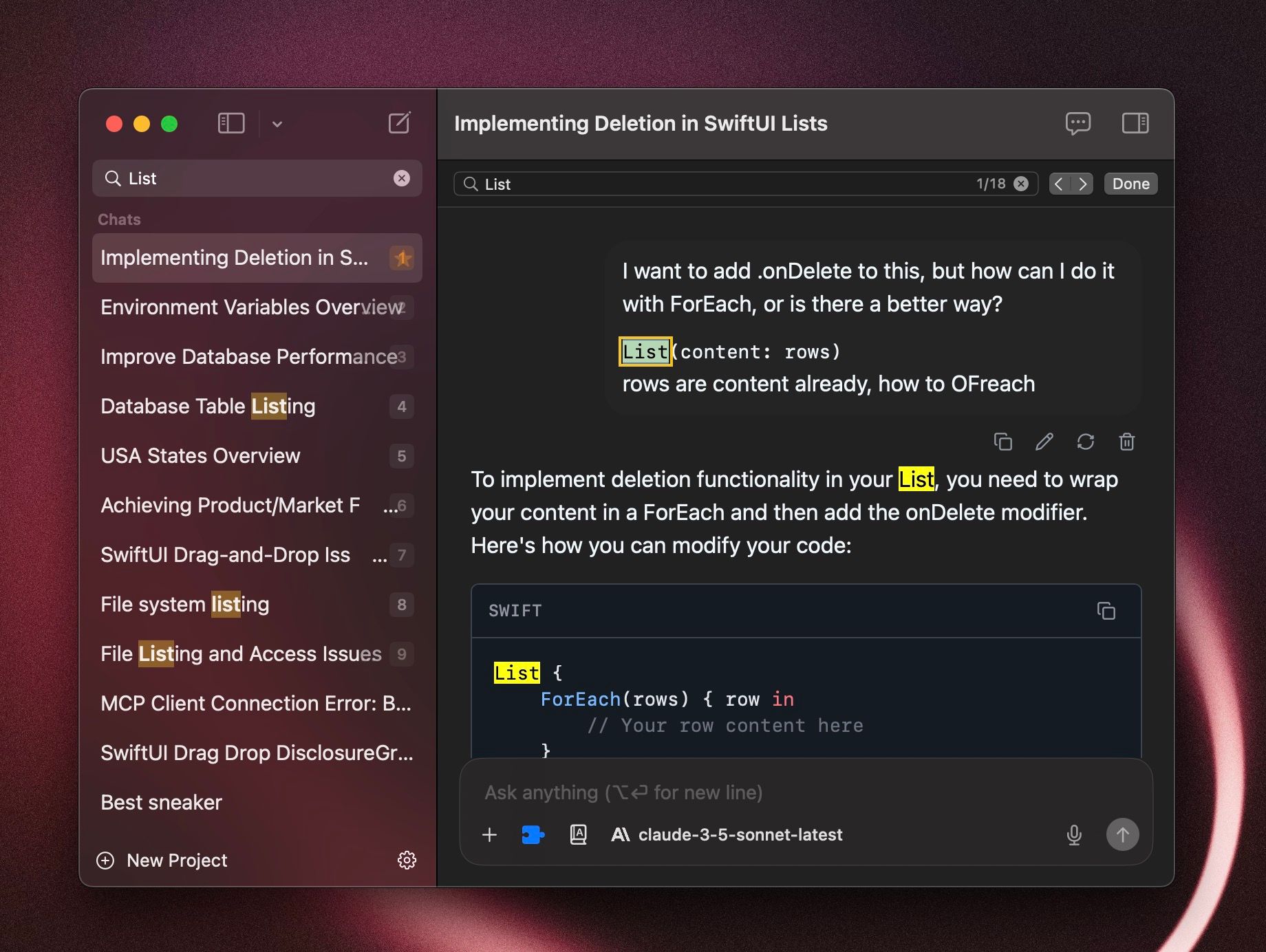Start voice input with microphone icon

pyautogui.click(x=1074, y=835)
